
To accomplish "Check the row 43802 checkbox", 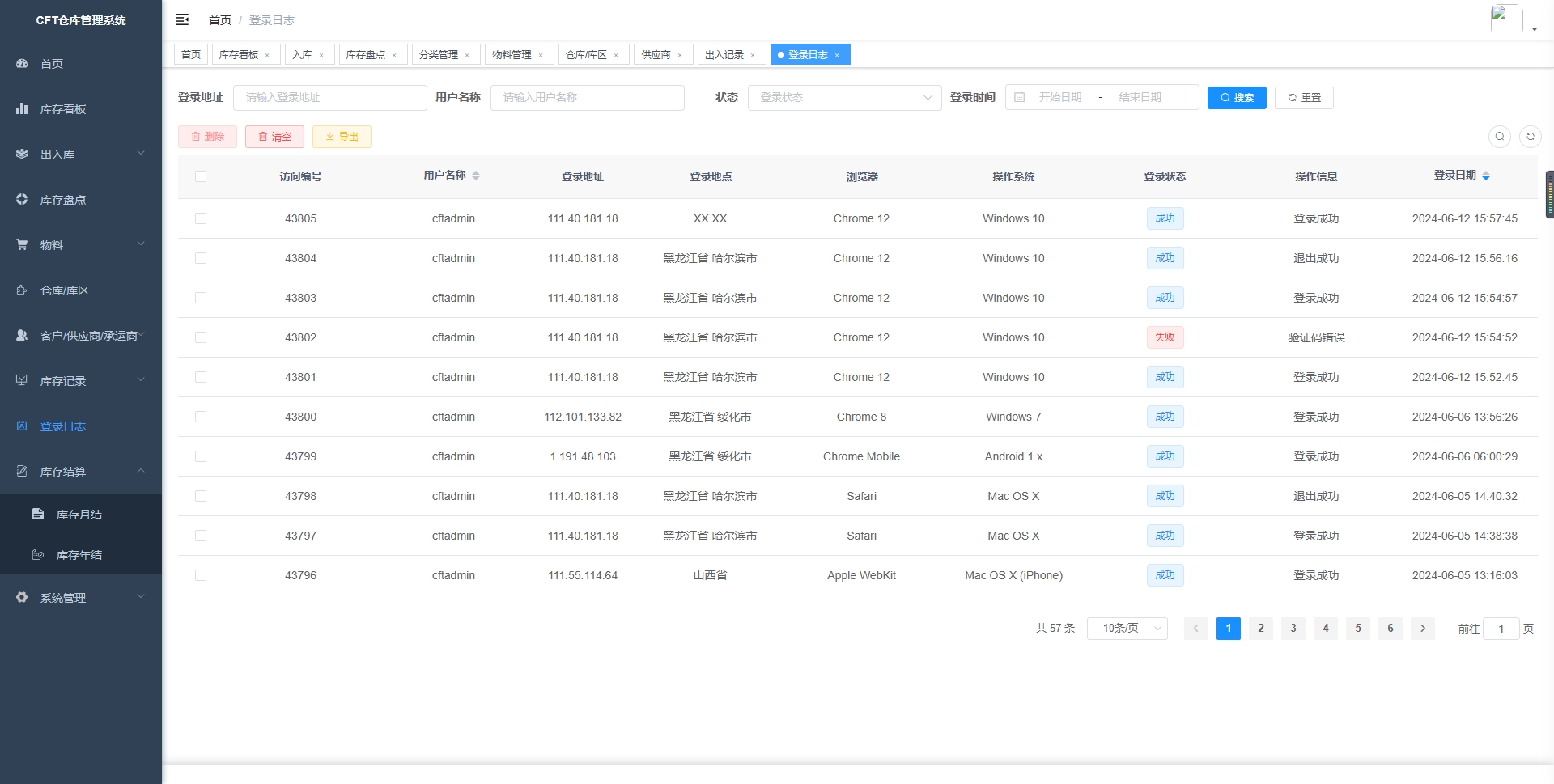I will pyautogui.click(x=201, y=337).
